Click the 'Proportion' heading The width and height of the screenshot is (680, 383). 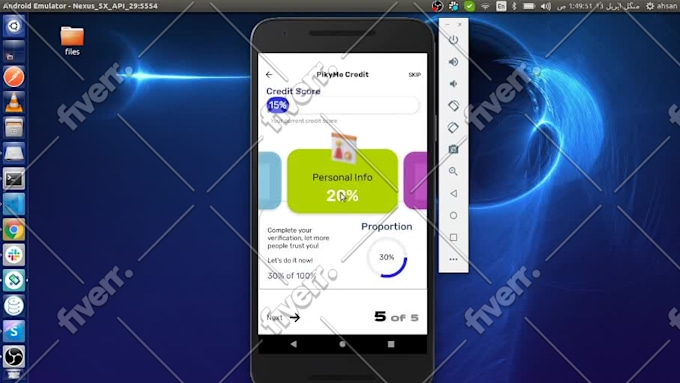387,226
